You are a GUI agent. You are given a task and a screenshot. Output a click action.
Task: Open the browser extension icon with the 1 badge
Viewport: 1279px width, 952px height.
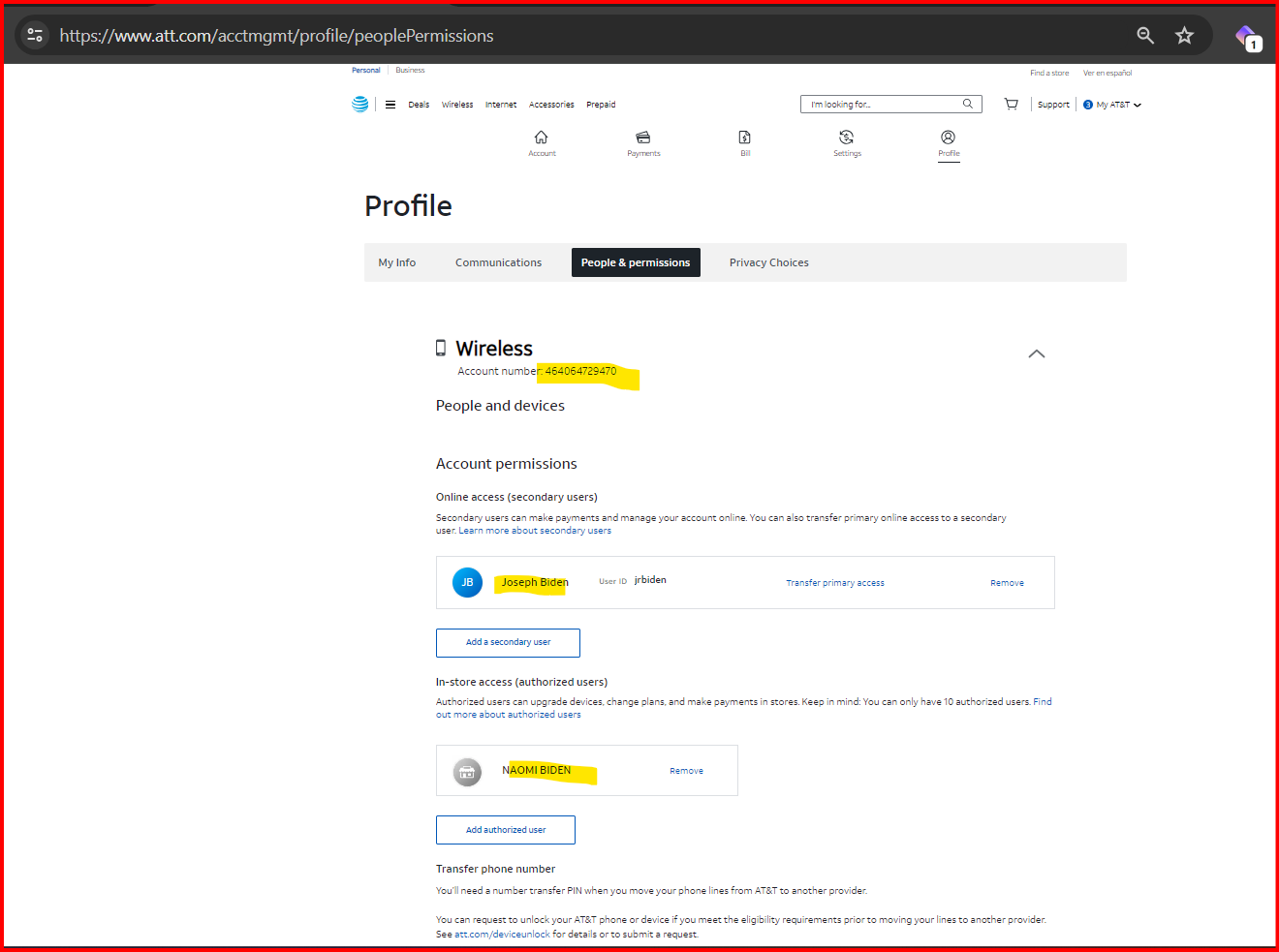click(x=1248, y=38)
